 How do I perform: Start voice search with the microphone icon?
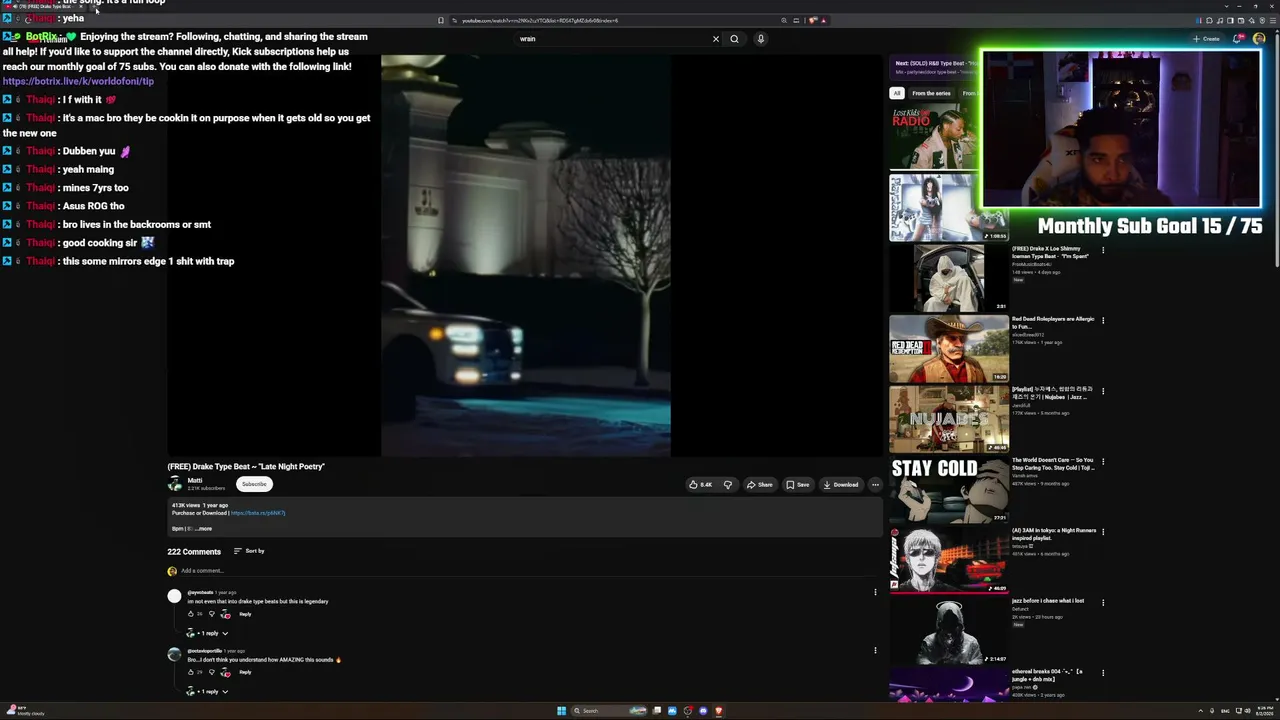click(x=760, y=39)
